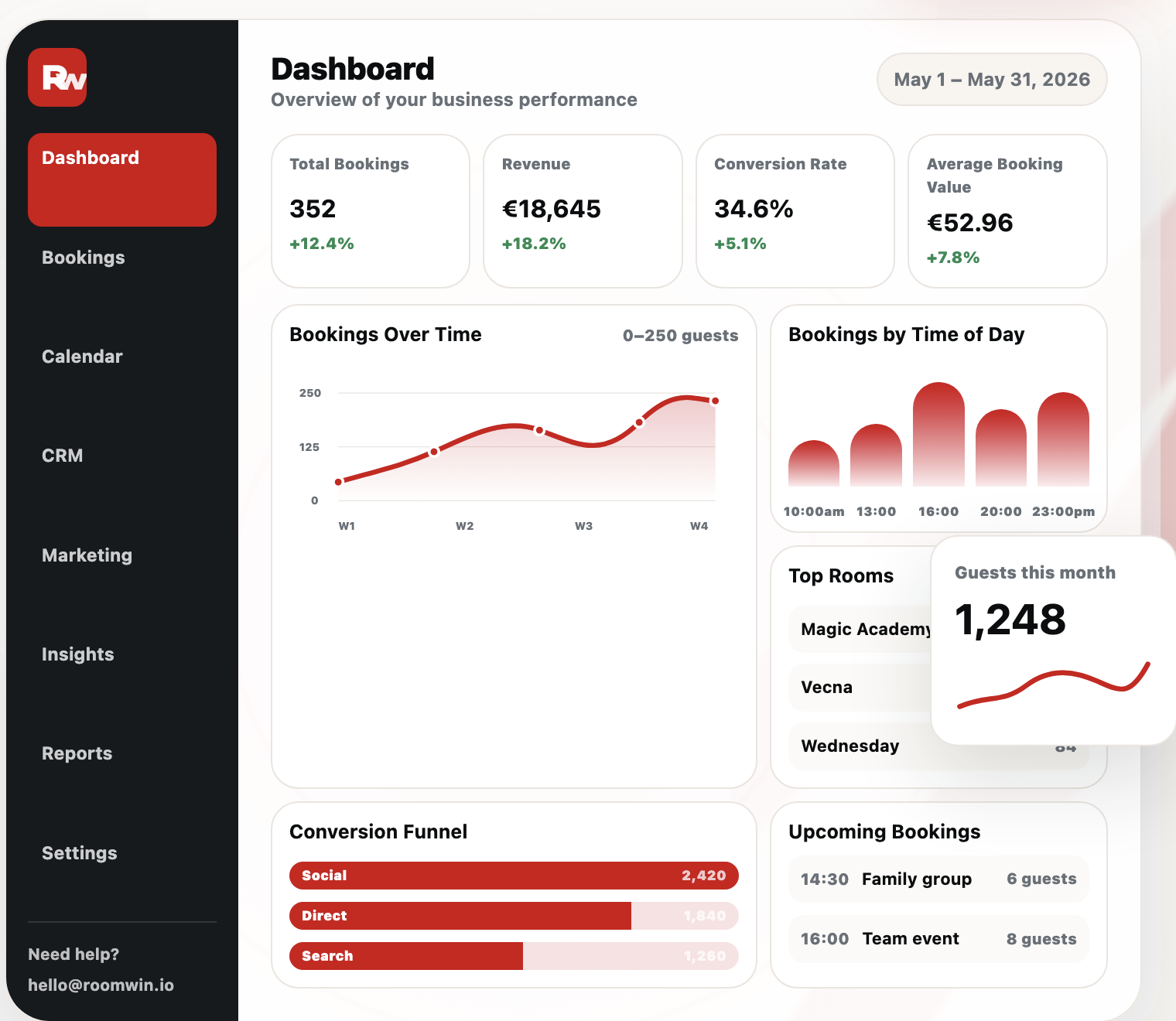Click the Bookings Over Time heading

click(x=385, y=335)
